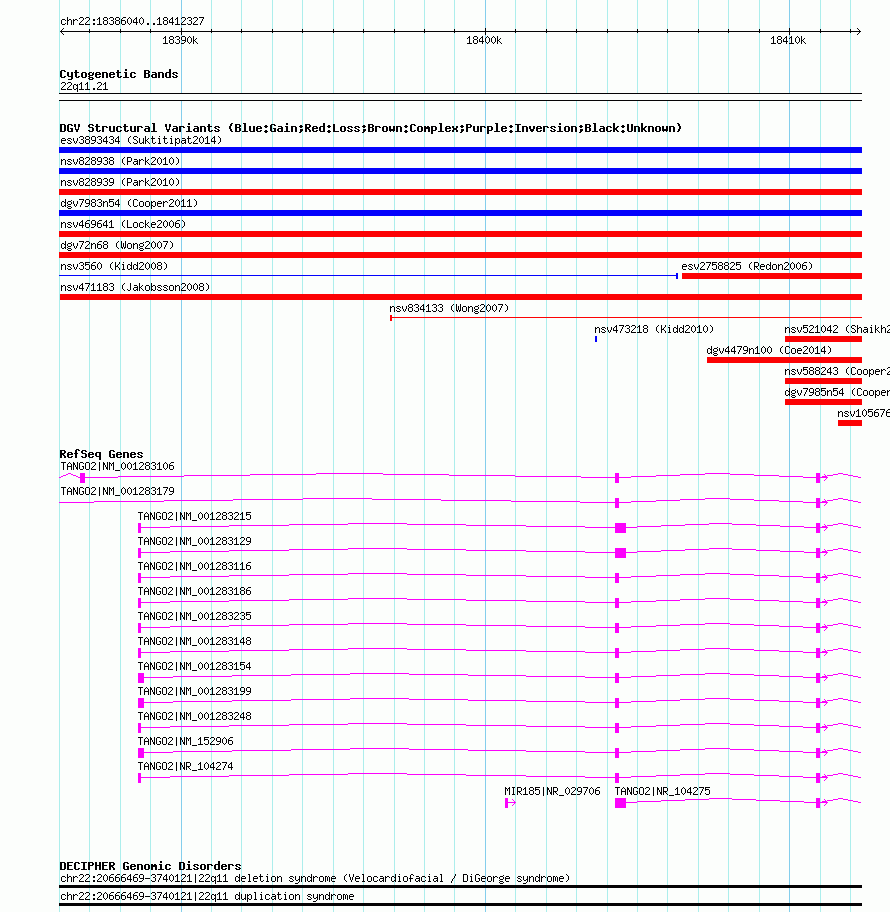This screenshot has height=912, width=890.
Task: Open the 22q11 duplication syndrome entry
Action: [x=207, y=896]
